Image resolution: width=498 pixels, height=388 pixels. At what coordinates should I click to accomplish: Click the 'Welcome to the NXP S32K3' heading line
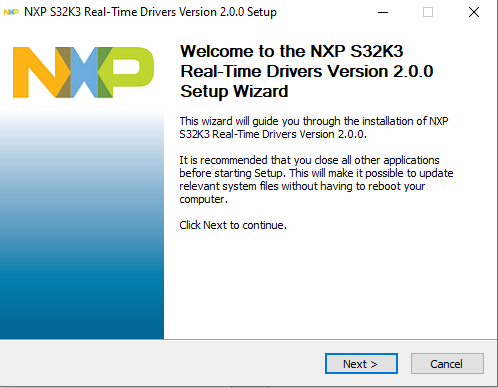click(x=292, y=51)
